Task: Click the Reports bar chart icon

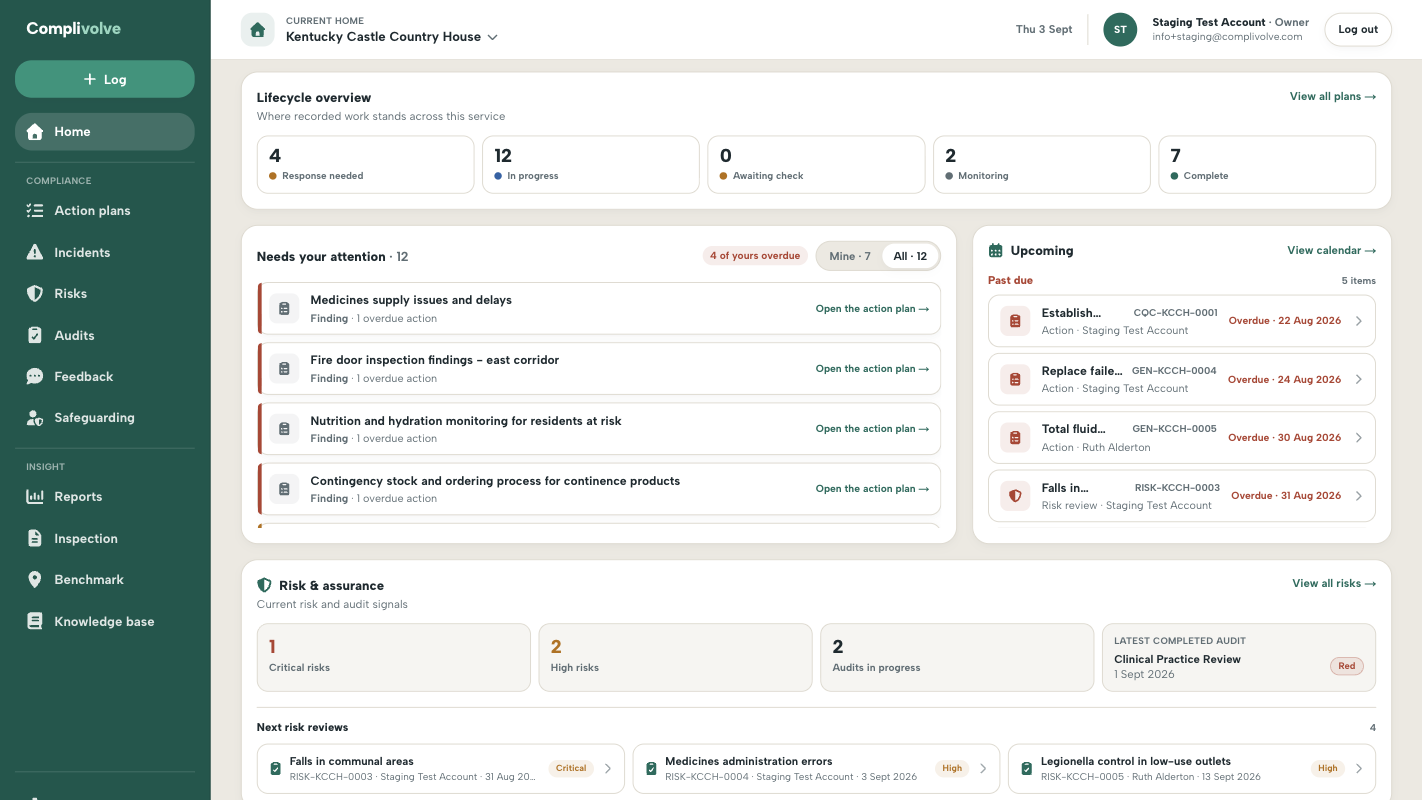Action: (35, 497)
